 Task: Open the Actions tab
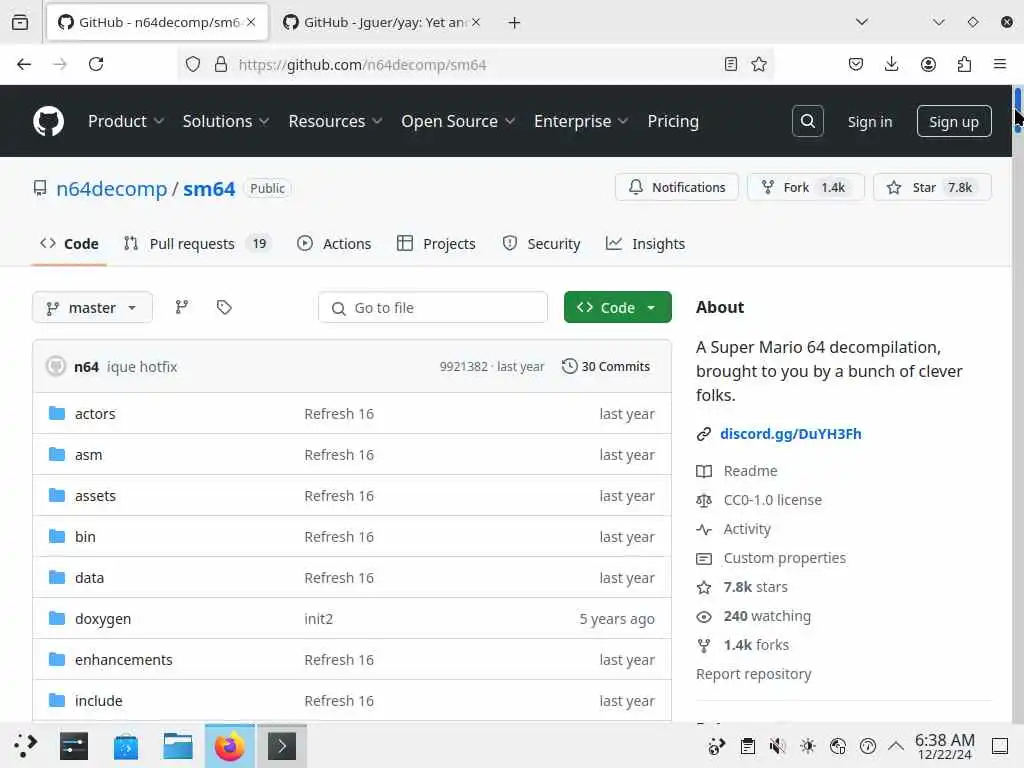click(334, 244)
